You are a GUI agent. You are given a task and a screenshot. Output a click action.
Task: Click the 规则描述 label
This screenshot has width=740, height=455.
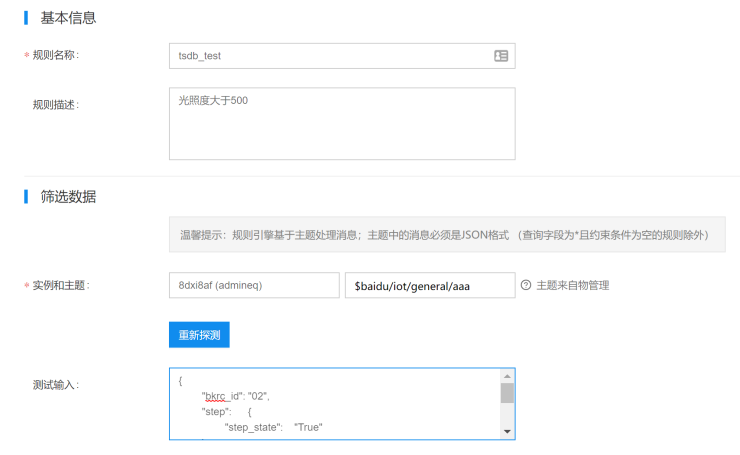[56, 105]
